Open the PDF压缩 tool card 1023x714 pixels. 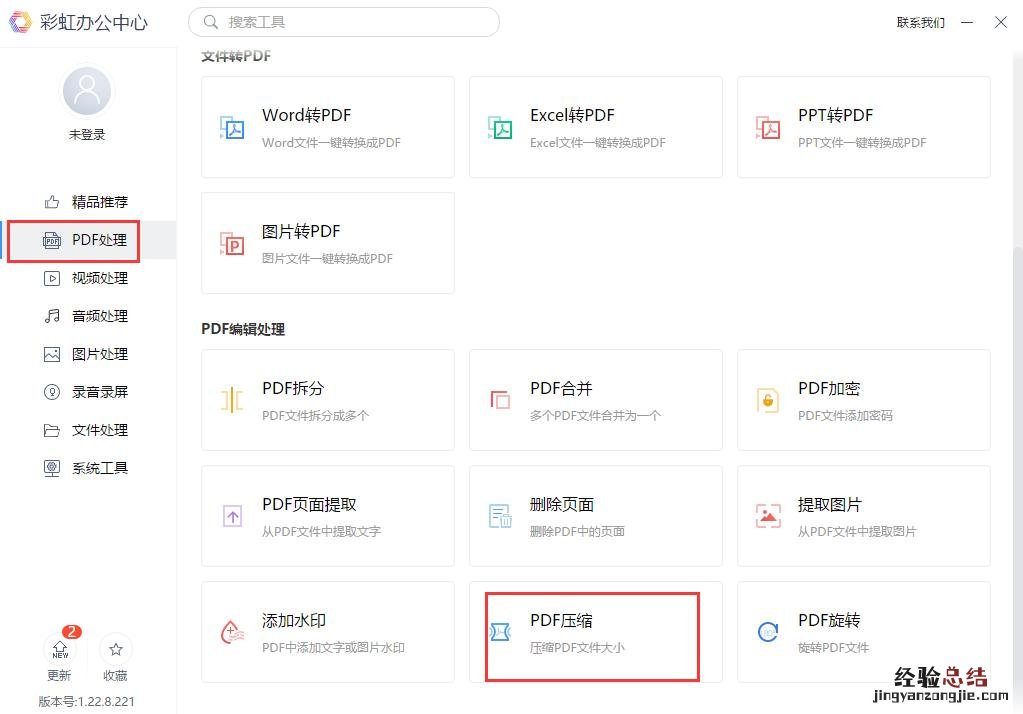tap(592, 632)
